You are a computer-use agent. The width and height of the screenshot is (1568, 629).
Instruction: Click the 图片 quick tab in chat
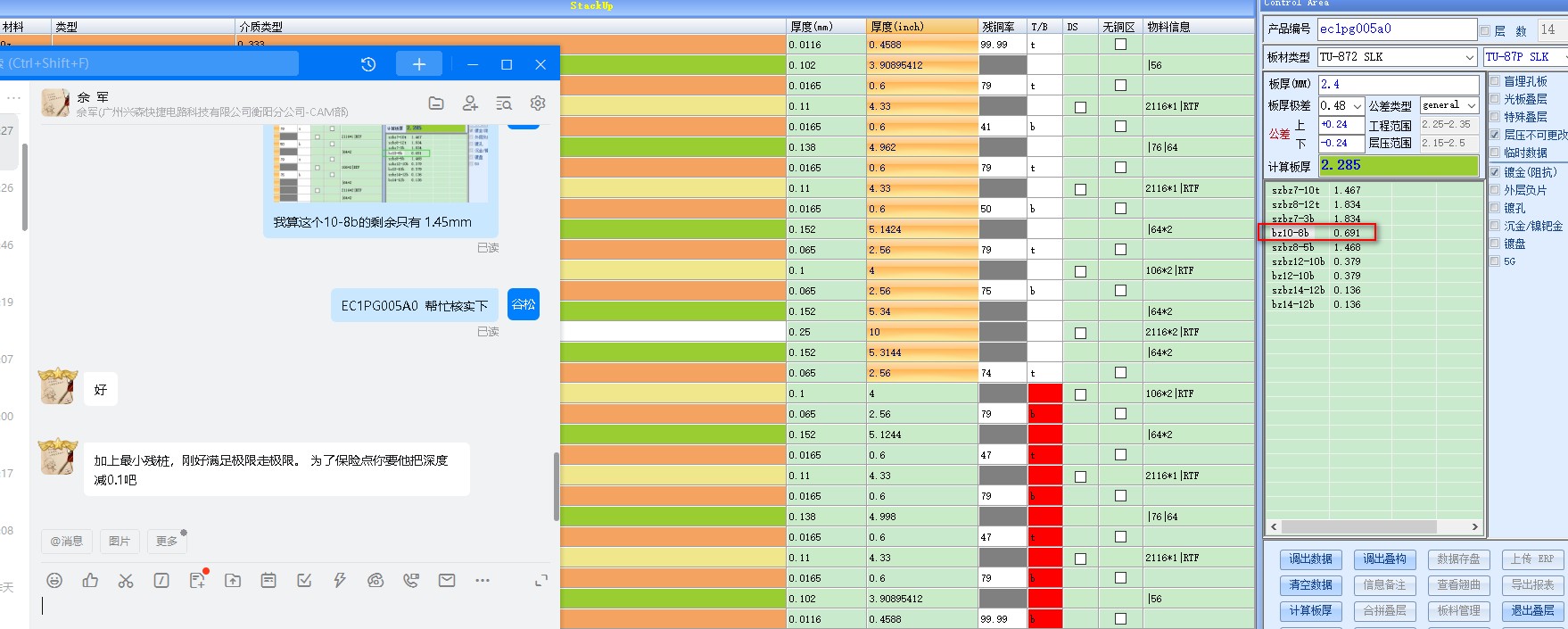click(120, 541)
